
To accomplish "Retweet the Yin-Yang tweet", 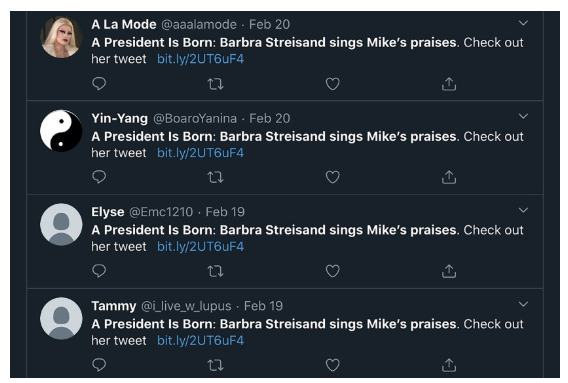I will tap(215, 178).
